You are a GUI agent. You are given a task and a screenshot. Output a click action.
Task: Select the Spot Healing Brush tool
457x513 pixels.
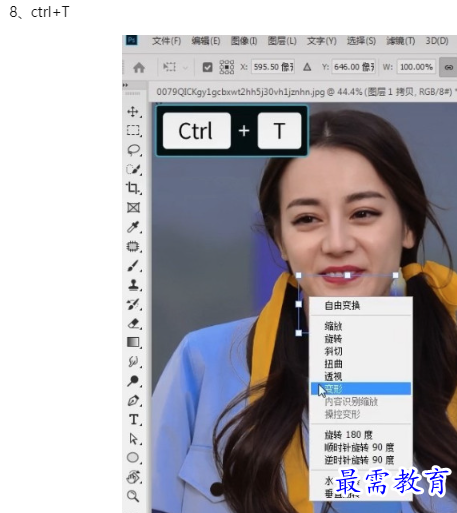[133, 247]
